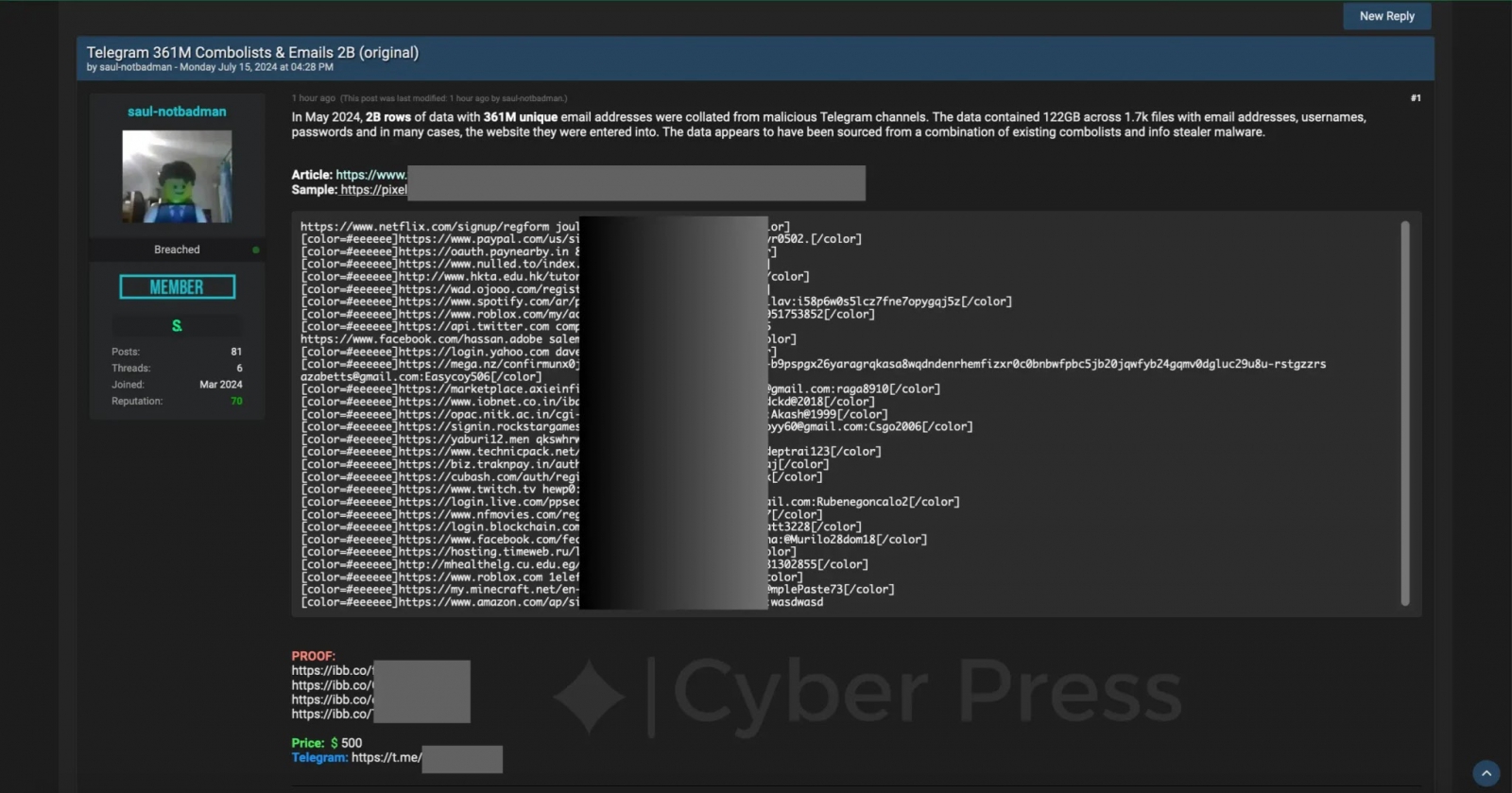Click the code line containing www.twitch.tv
The height and width of the screenshot is (793, 1512).
pos(439,489)
